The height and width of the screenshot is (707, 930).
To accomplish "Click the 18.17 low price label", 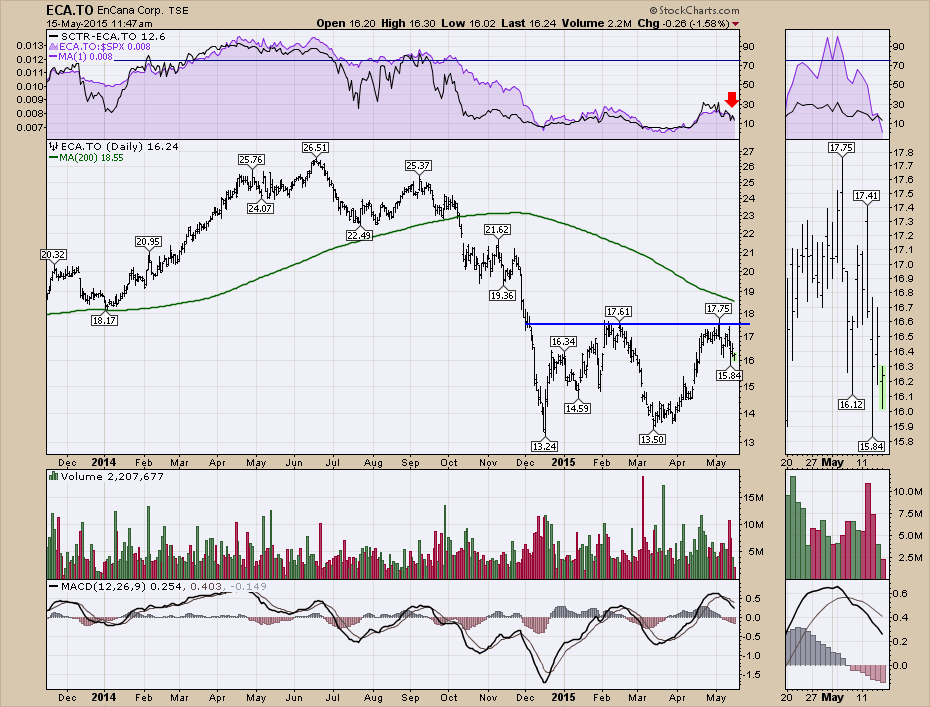I will point(104,320).
